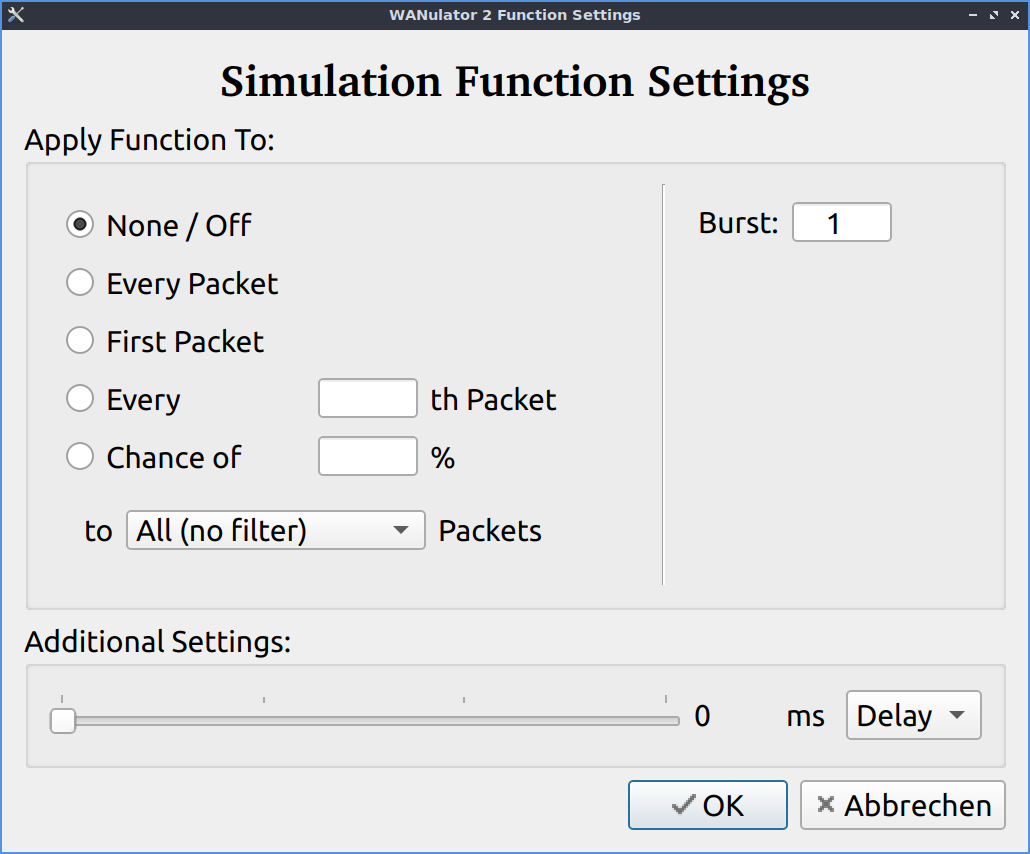Click the WANulator app icon in titlebar
Image resolution: width=1030 pixels, height=854 pixels.
pyautogui.click(x=15, y=15)
